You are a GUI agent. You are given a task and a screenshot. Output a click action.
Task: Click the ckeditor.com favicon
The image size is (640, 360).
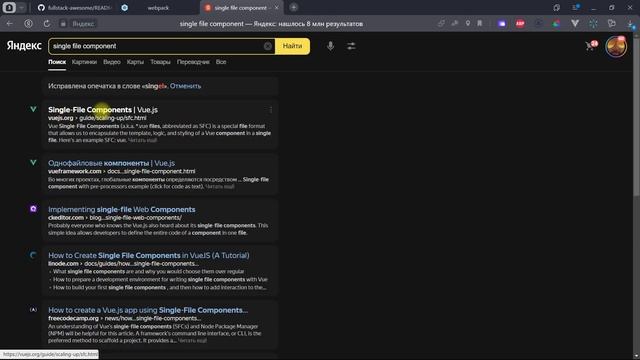(33, 209)
